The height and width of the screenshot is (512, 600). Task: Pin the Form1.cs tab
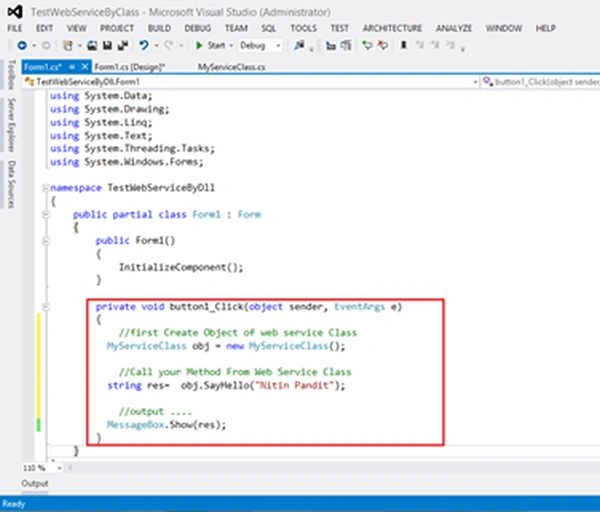72,67
